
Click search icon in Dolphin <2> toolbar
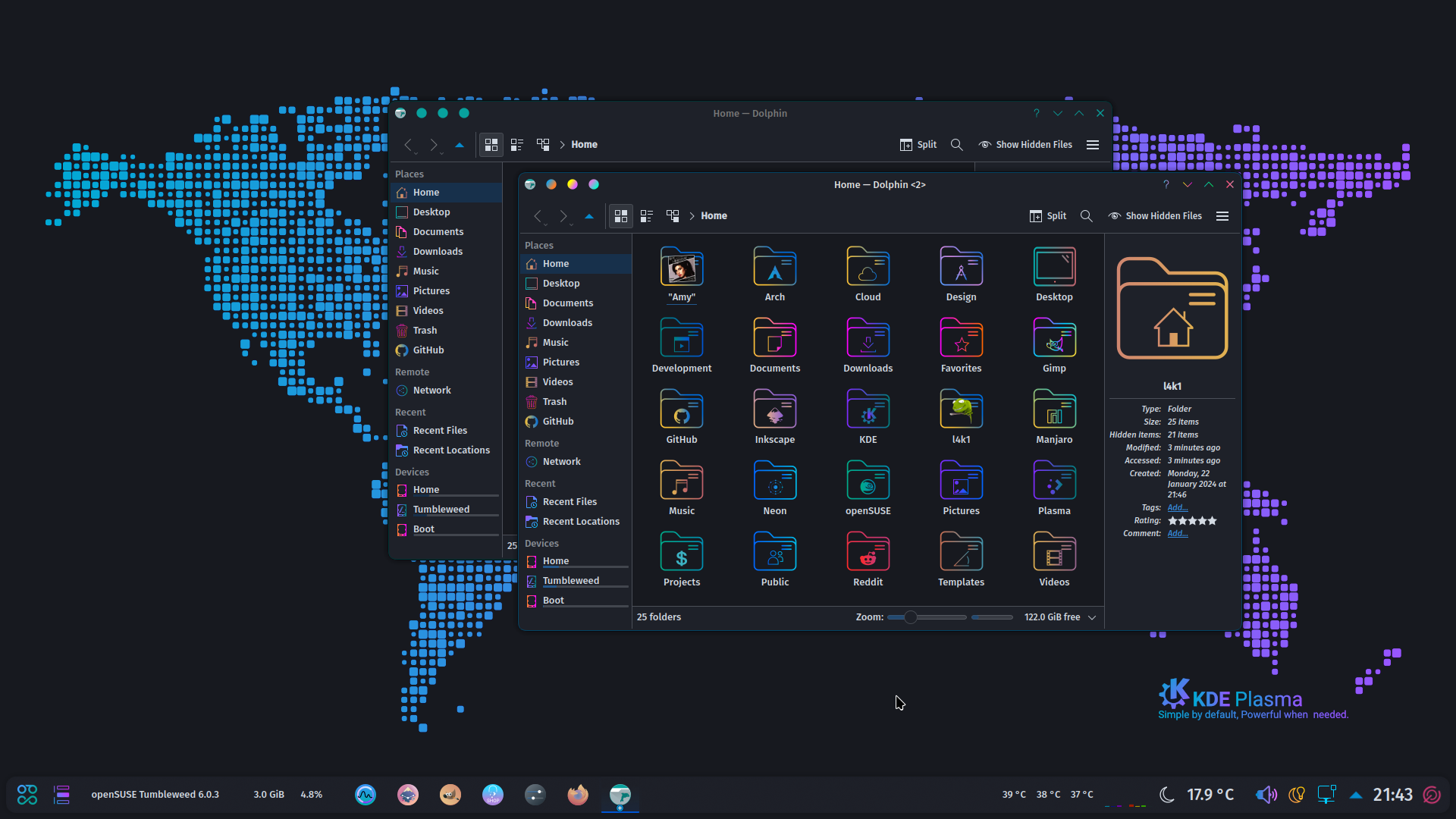pos(1086,216)
